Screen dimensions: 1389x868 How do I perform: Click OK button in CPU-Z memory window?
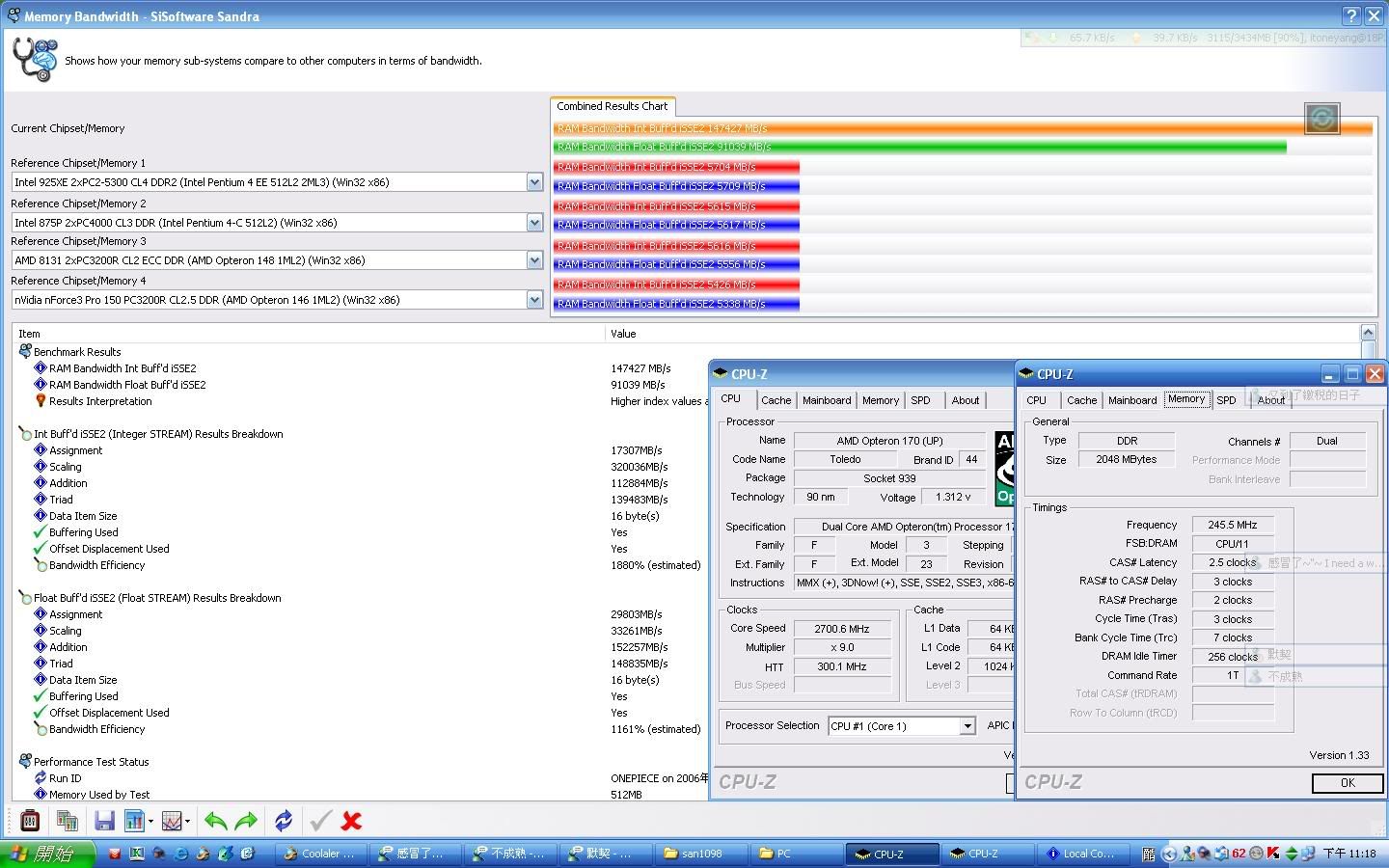1348,783
